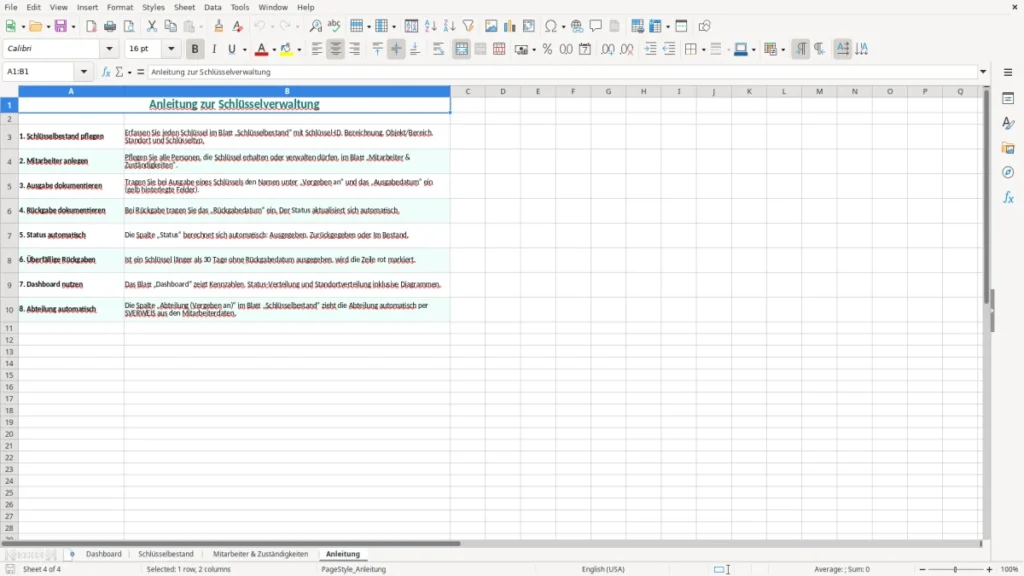This screenshot has width=1024, height=576.
Task: Insert an image with the picture icon
Action: (x=491, y=26)
